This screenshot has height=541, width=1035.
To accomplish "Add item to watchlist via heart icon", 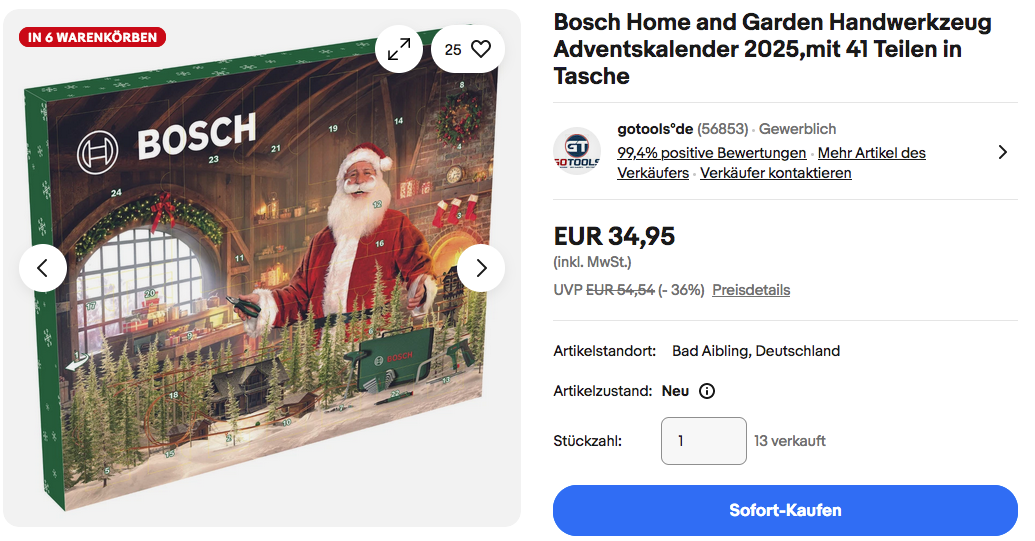I will click(481, 49).
